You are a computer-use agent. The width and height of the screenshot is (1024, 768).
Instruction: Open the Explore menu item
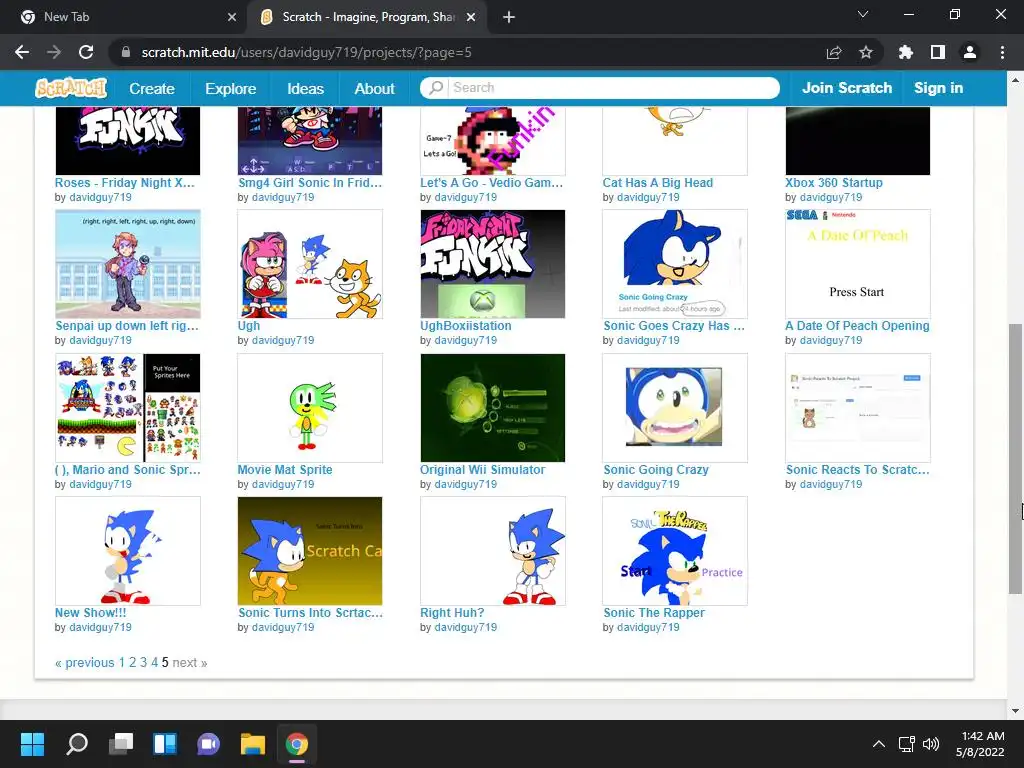[x=231, y=88]
